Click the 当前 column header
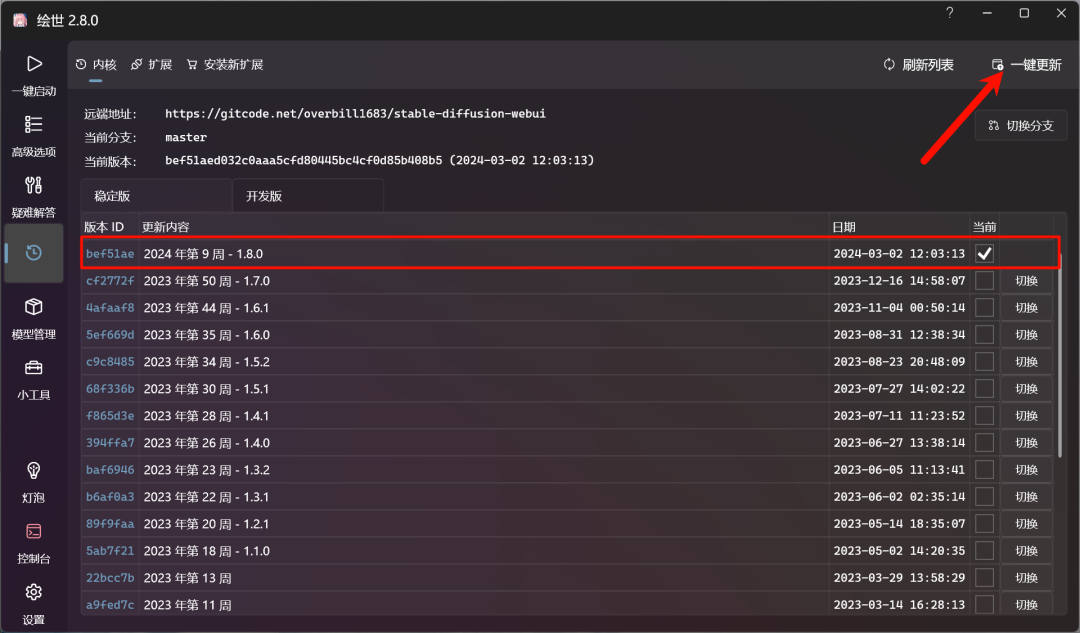The height and width of the screenshot is (633, 1080). [x=984, y=227]
